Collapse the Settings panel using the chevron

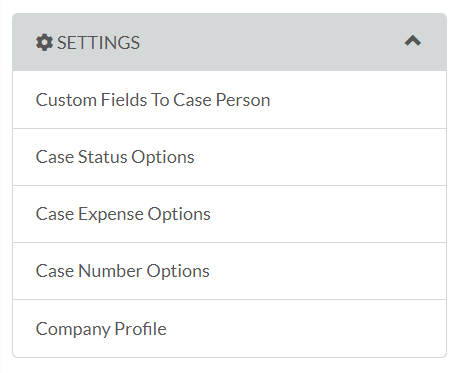click(413, 41)
